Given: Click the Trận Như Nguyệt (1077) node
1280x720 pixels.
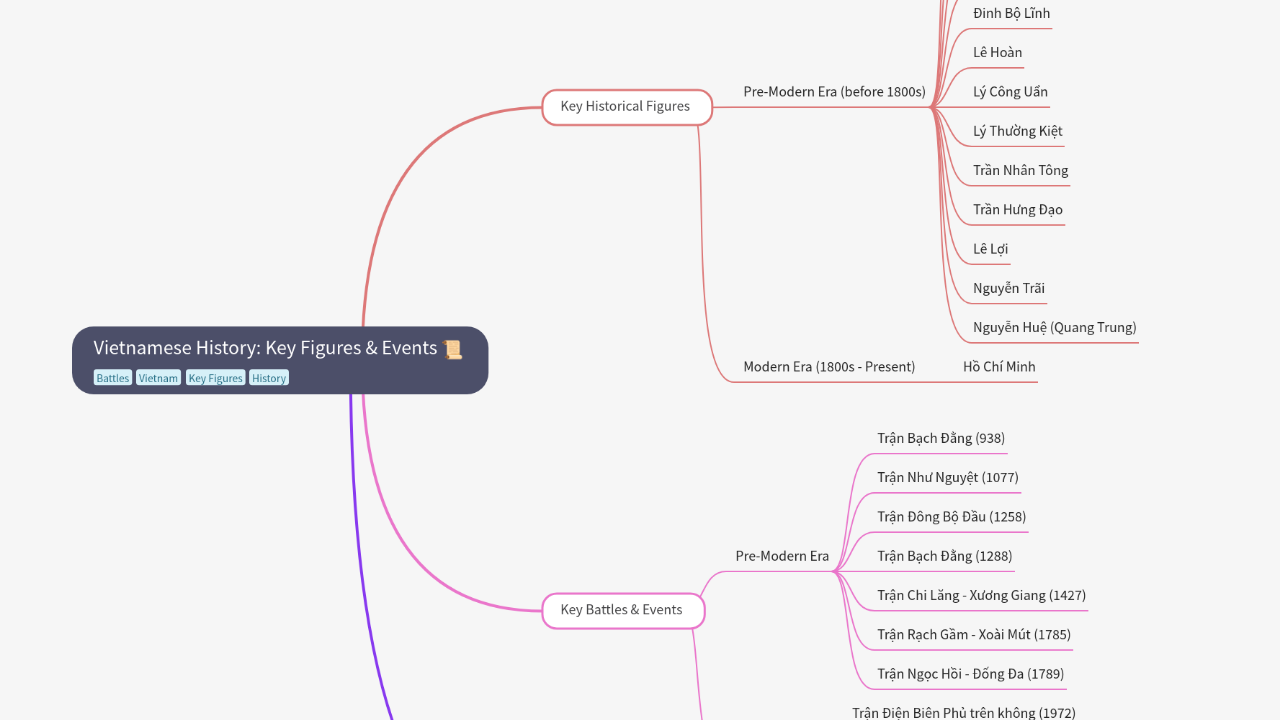Looking at the screenshot, I should (948, 477).
